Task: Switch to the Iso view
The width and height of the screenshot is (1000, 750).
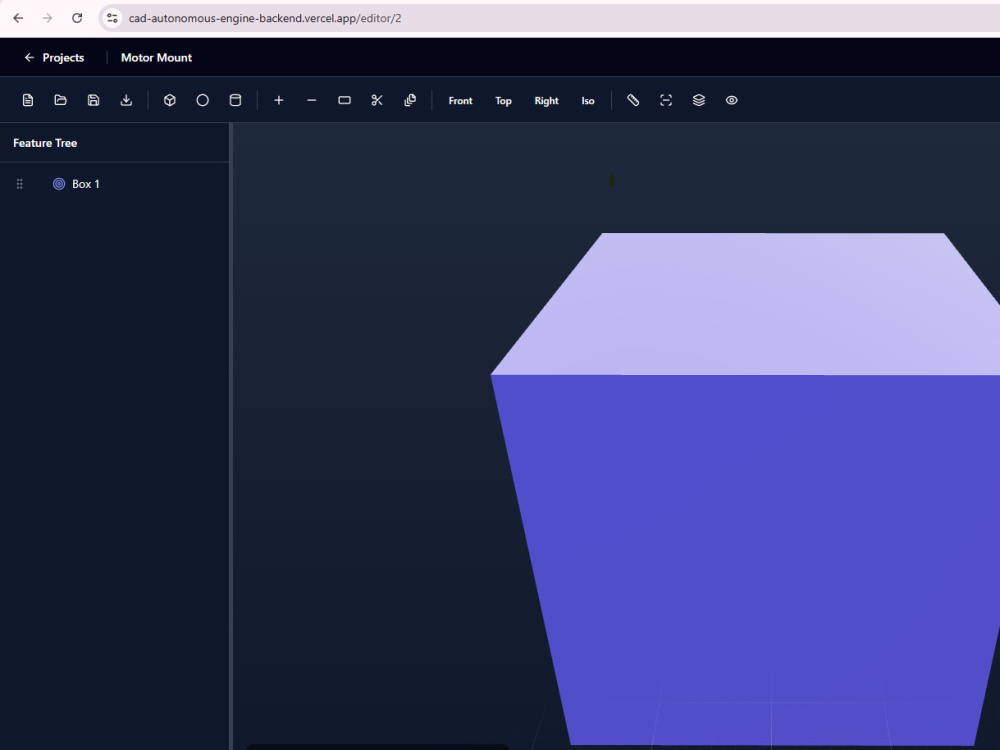Action: (588, 101)
